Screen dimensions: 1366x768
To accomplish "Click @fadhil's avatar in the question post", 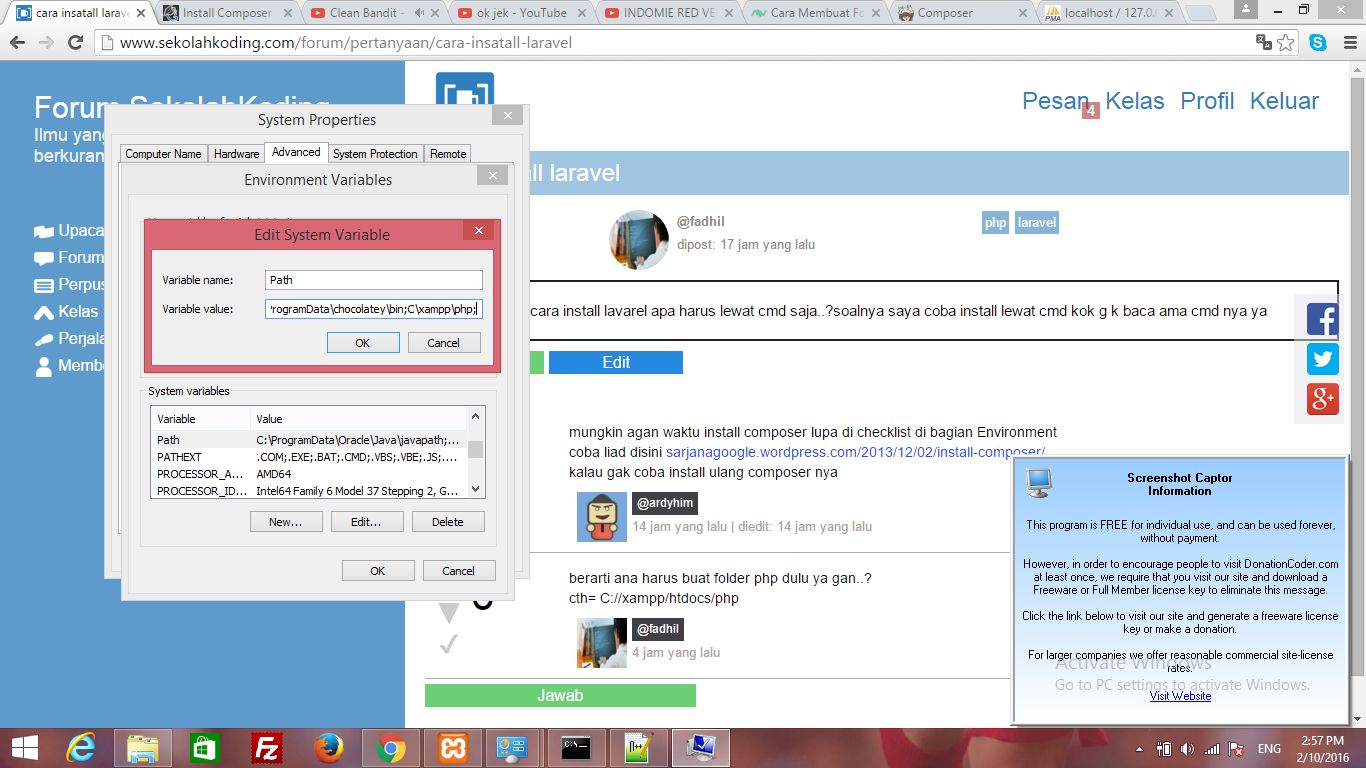I will tap(639, 240).
